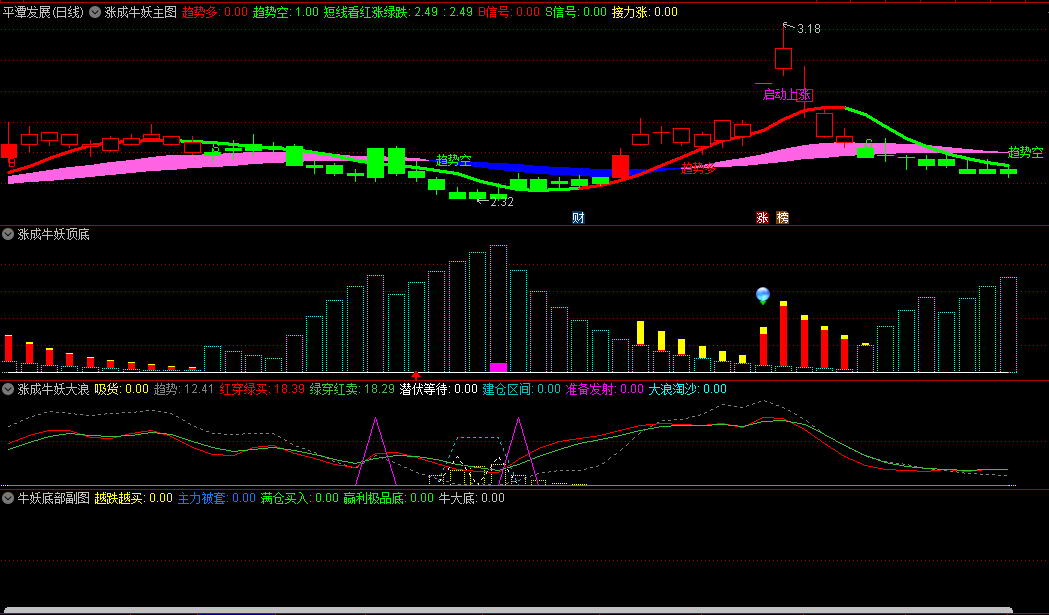This screenshot has height=615, width=1049.
Task: Click the 趋势空: 1.00 header value
Action: [x=286, y=12]
